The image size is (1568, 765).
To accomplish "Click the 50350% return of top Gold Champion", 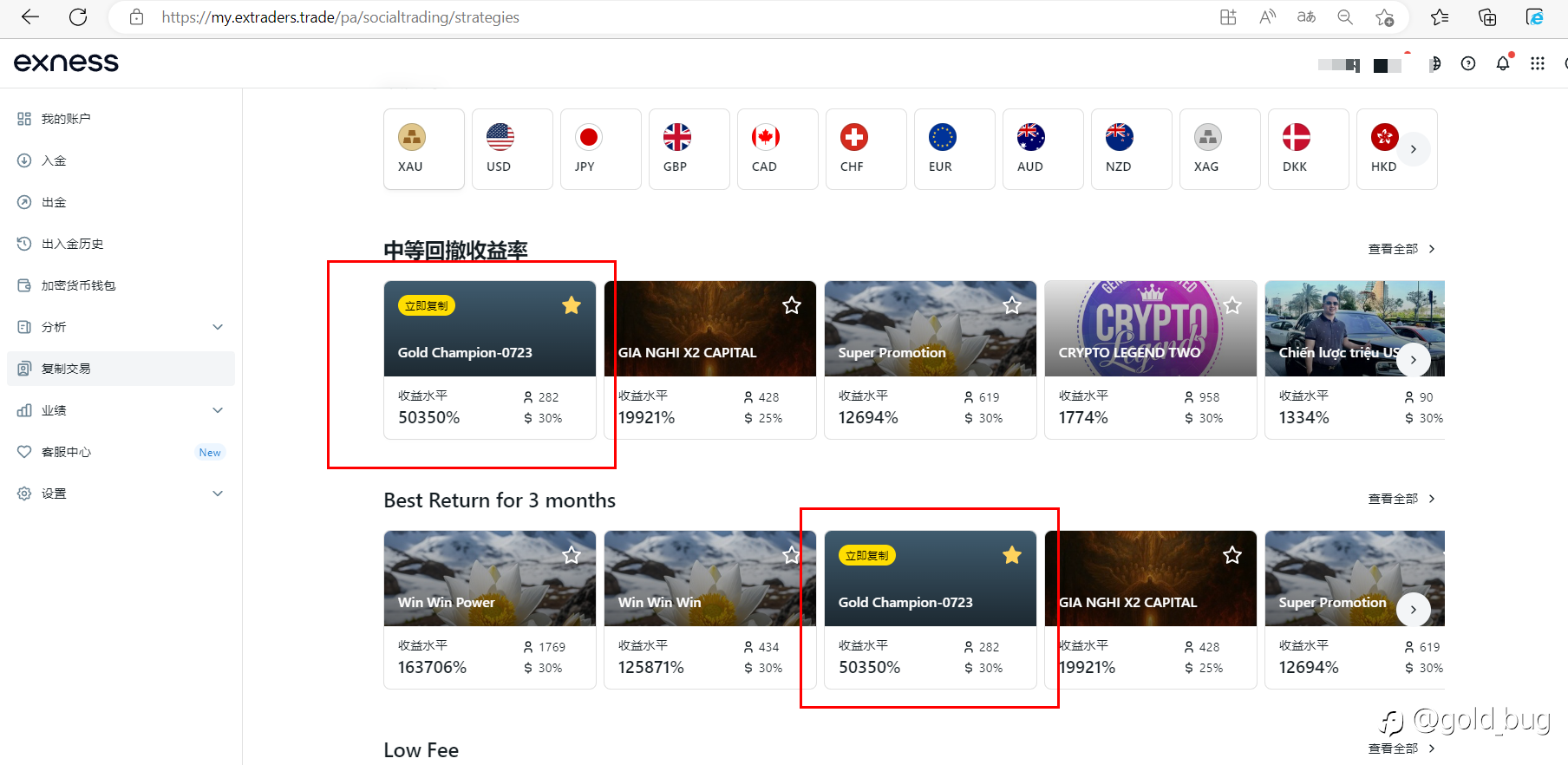I will pyautogui.click(x=429, y=418).
